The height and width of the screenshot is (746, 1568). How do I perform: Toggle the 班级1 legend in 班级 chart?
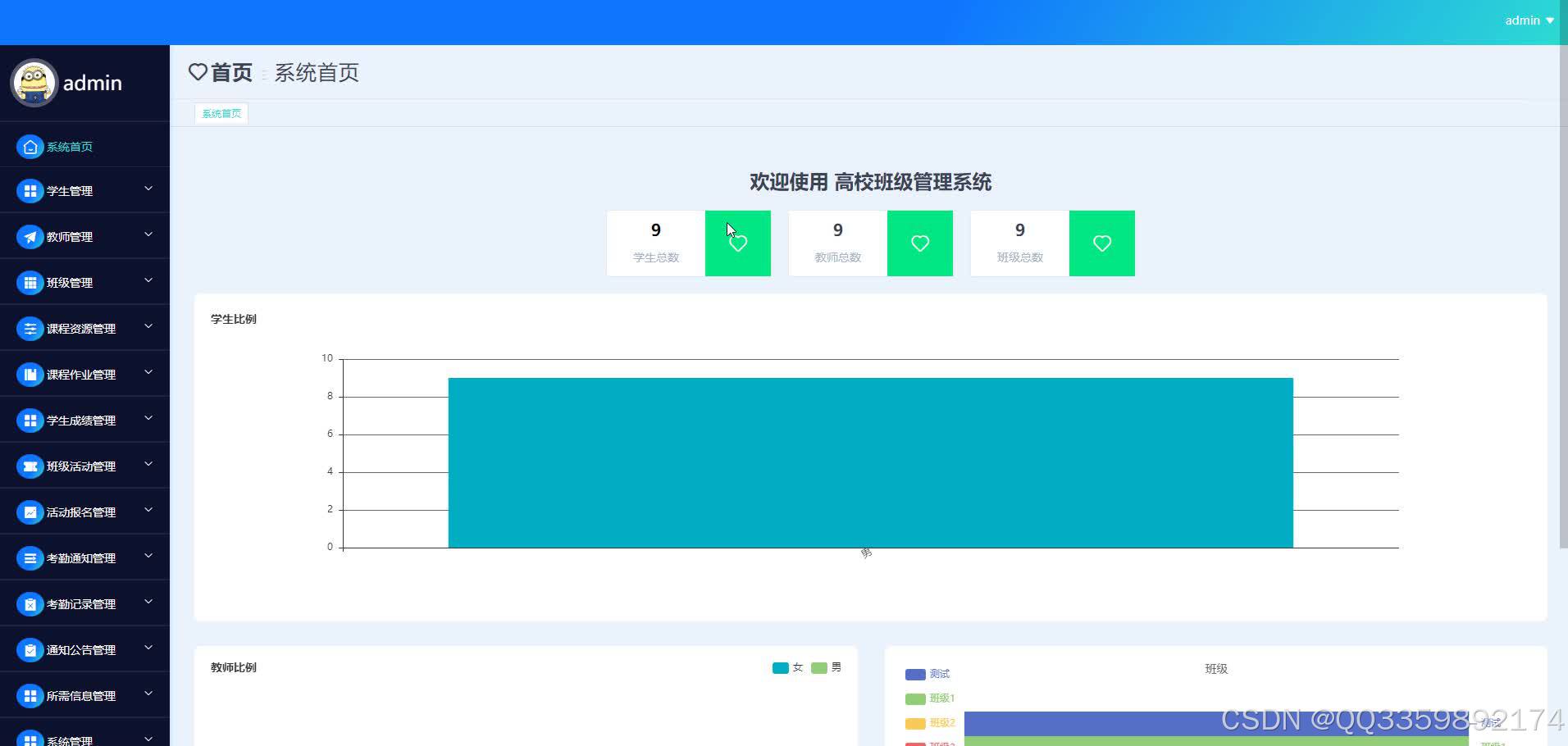[930, 698]
